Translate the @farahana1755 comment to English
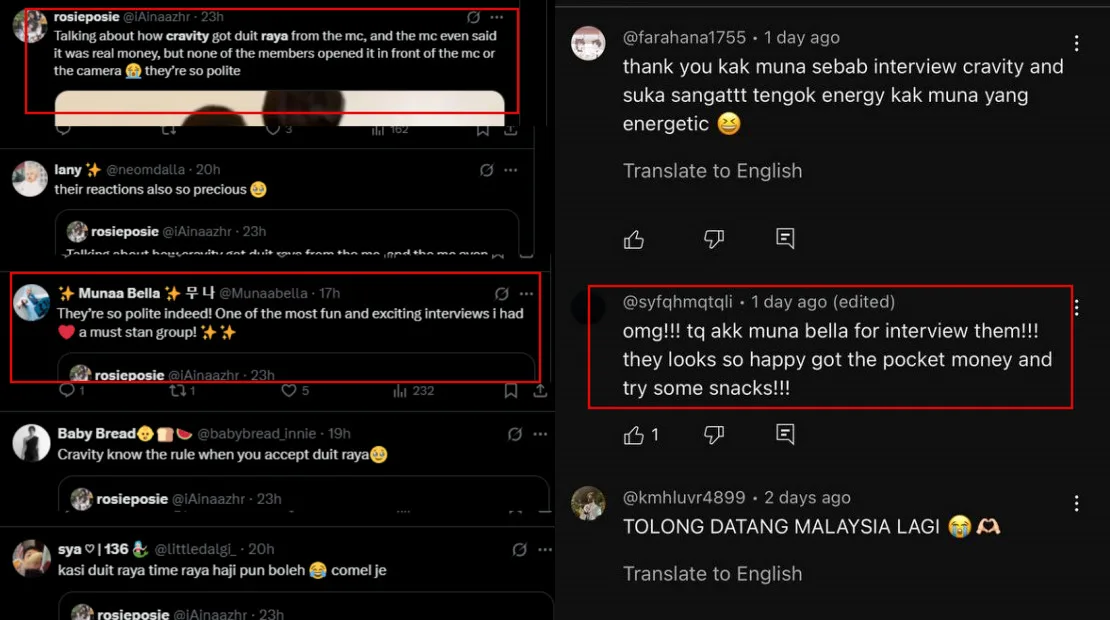 click(712, 171)
